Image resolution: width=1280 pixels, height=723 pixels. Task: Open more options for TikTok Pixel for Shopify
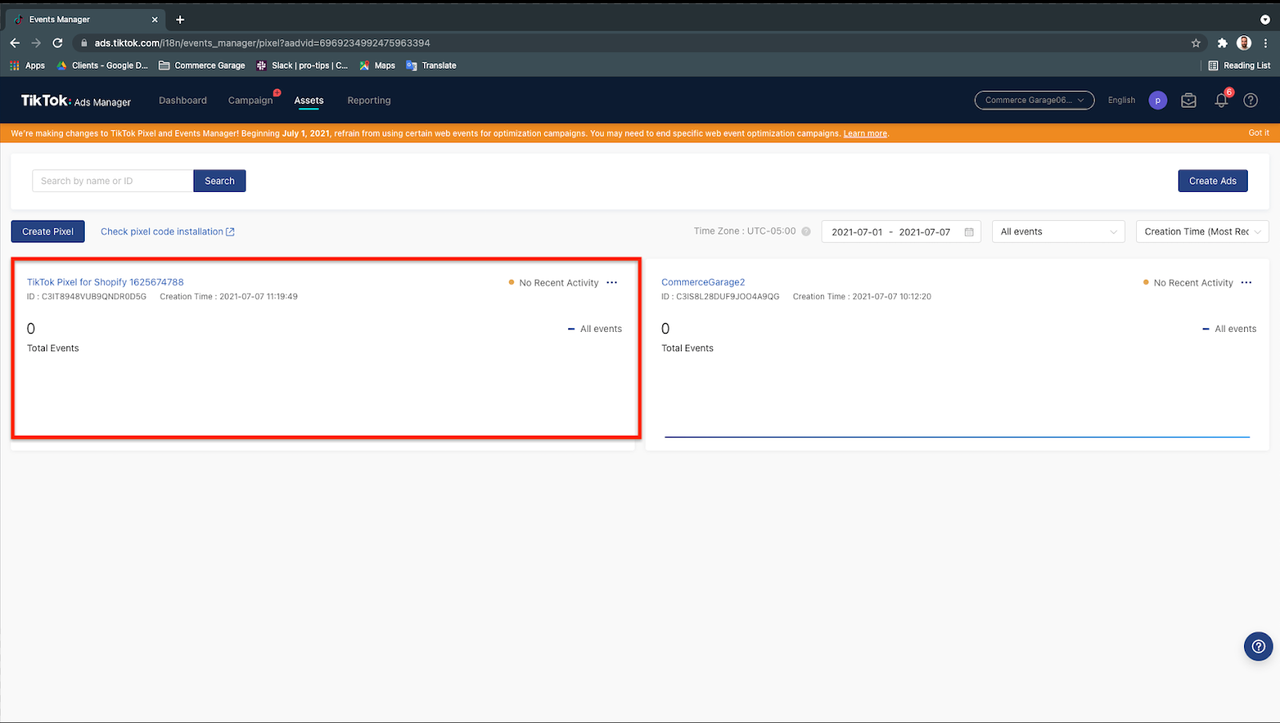click(x=612, y=283)
